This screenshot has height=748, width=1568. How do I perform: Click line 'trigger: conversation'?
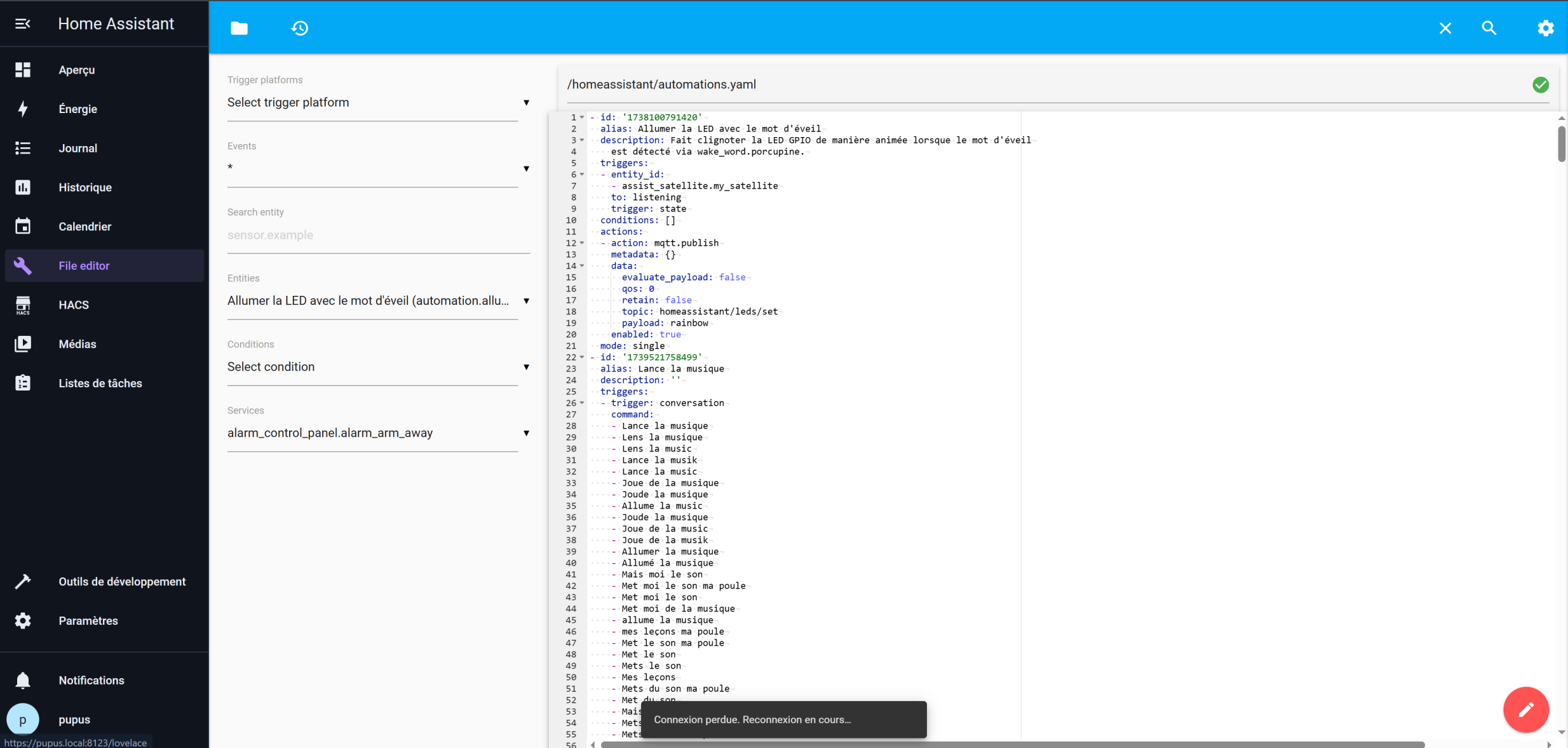pos(667,403)
